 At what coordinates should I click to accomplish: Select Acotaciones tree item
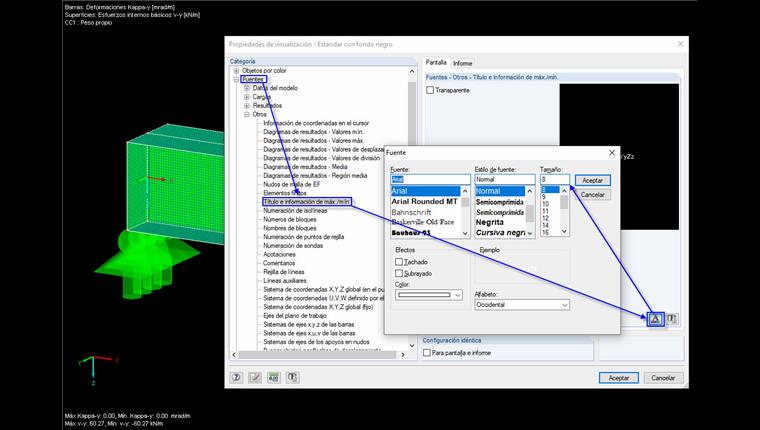(x=279, y=254)
